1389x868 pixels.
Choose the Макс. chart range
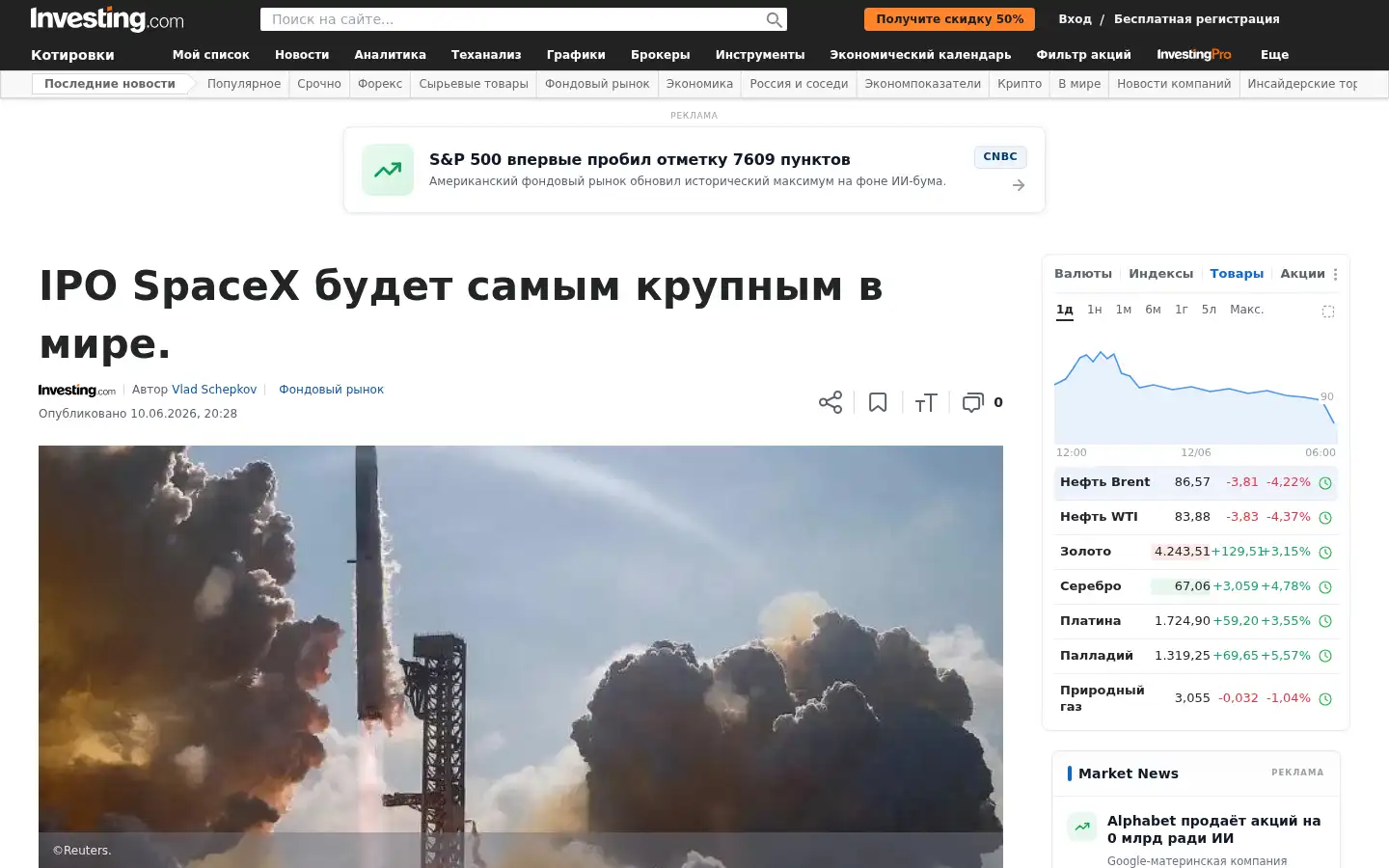pos(1247,310)
